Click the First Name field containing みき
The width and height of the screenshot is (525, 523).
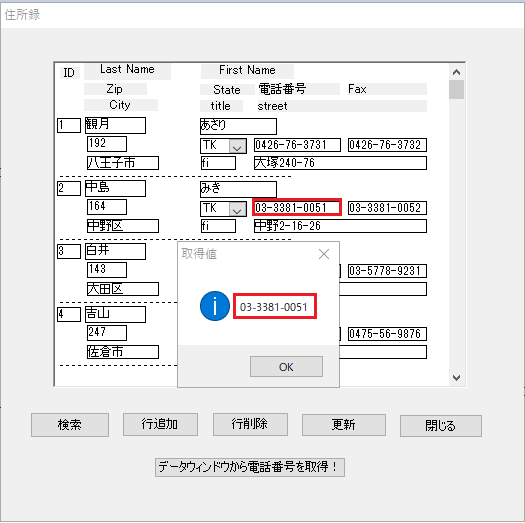(238, 189)
